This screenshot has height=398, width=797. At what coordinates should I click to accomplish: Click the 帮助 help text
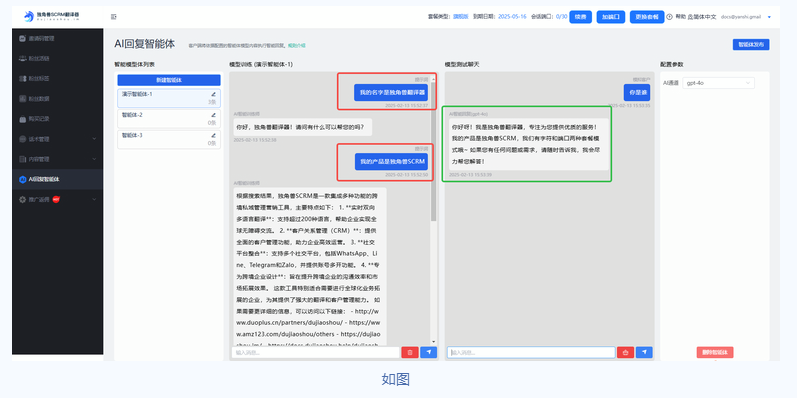680,17
